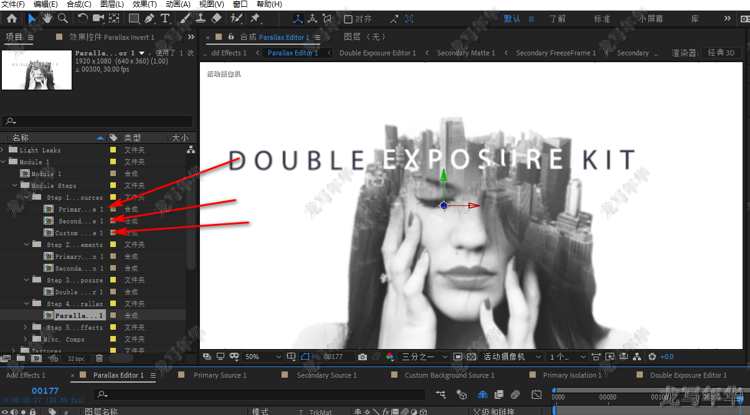Select the Rectangle shape tool
The image size is (750, 415).
click(134, 19)
